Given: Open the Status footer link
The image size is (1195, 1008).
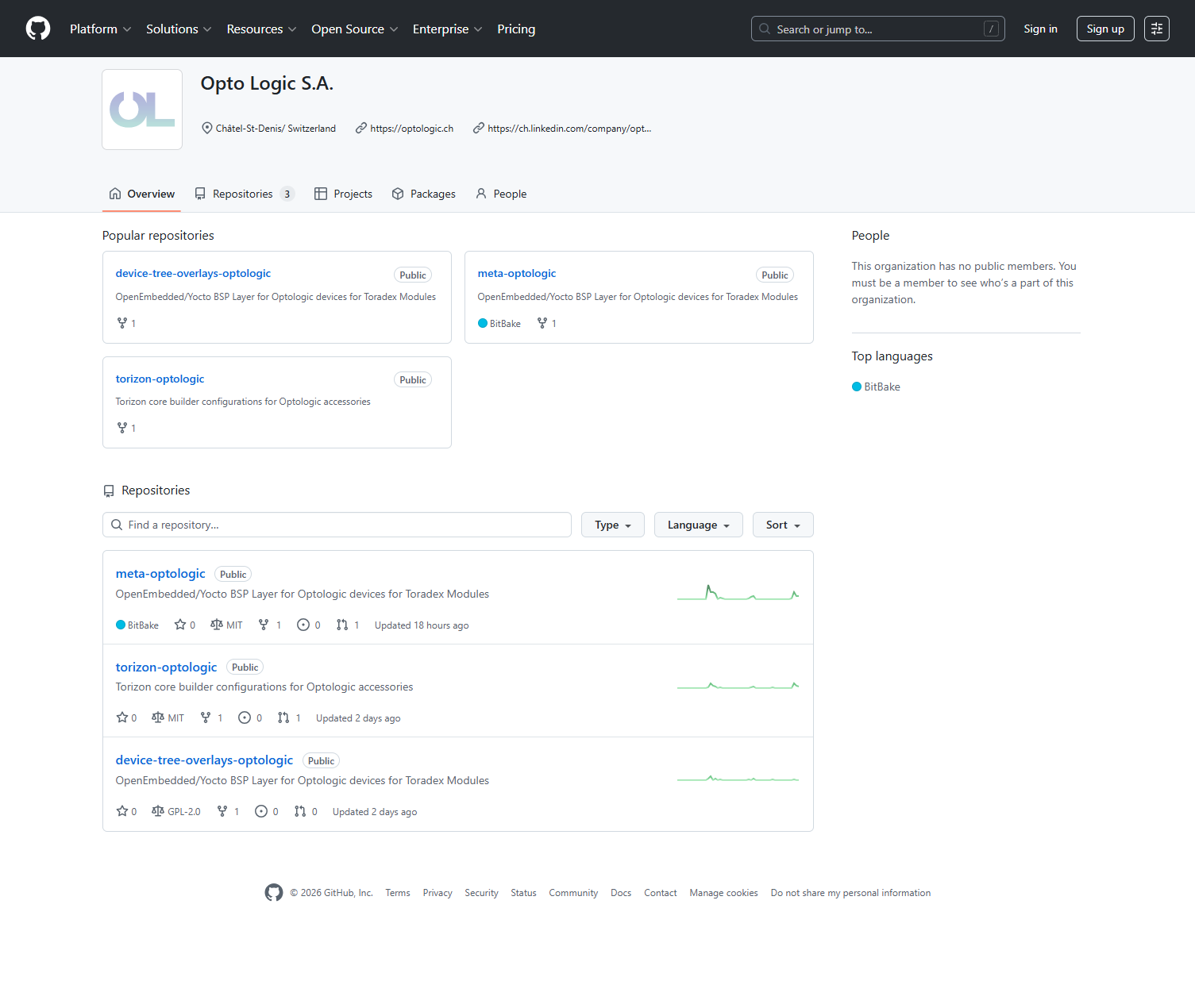Looking at the screenshot, I should pos(523,893).
